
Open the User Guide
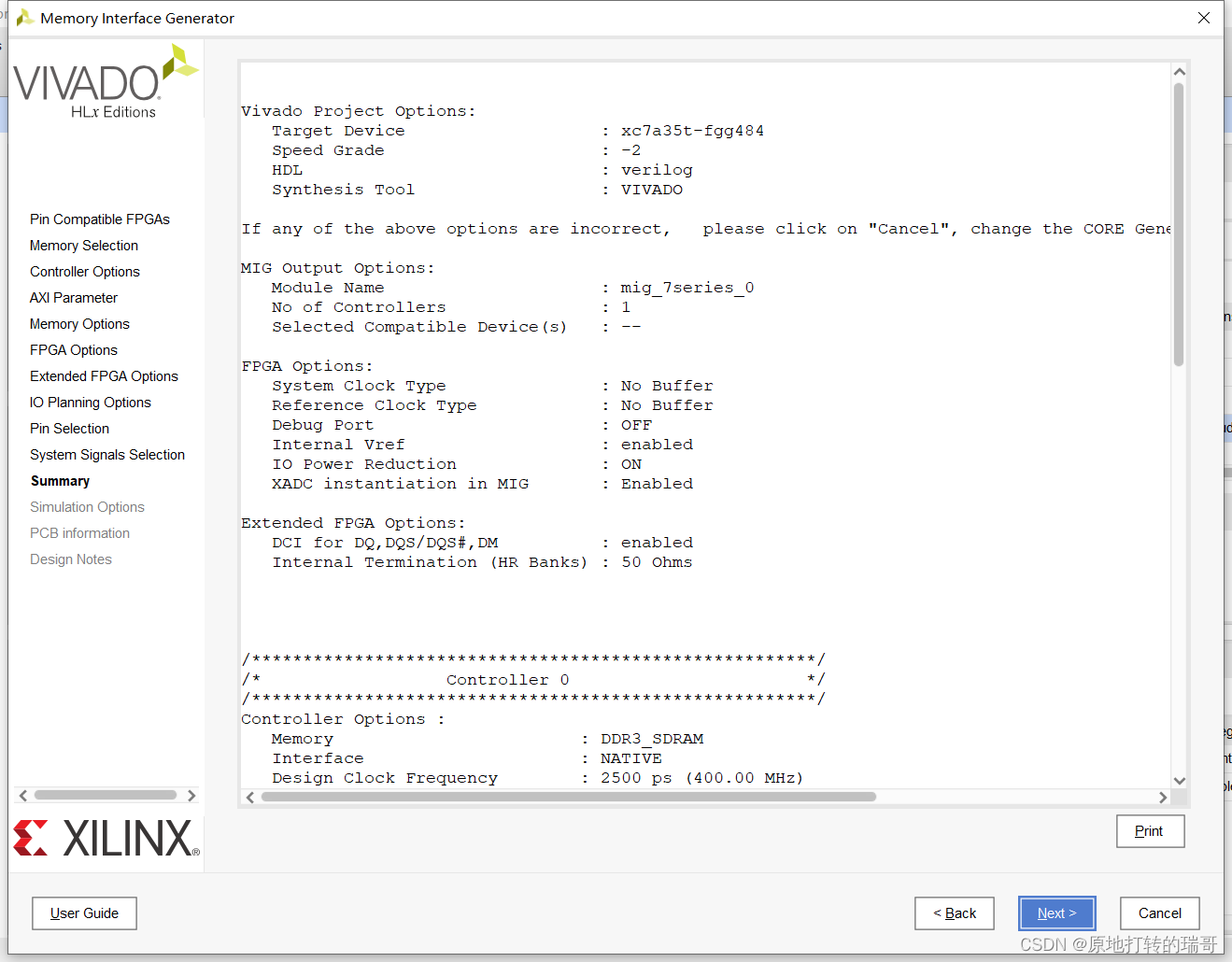coord(84,913)
